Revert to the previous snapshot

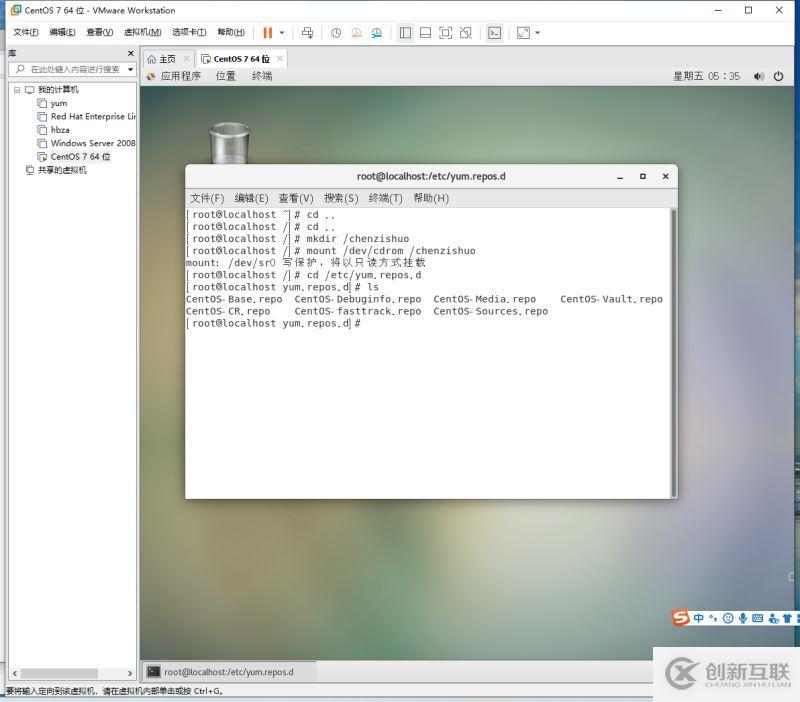(356, 33)
